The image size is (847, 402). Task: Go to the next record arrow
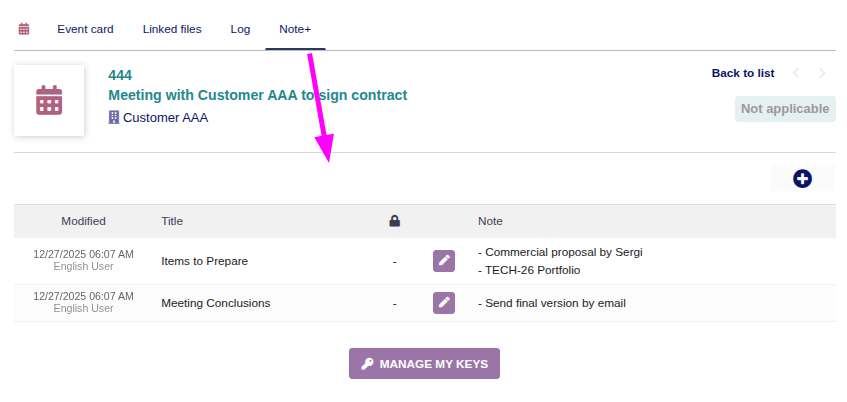(822, 73)
